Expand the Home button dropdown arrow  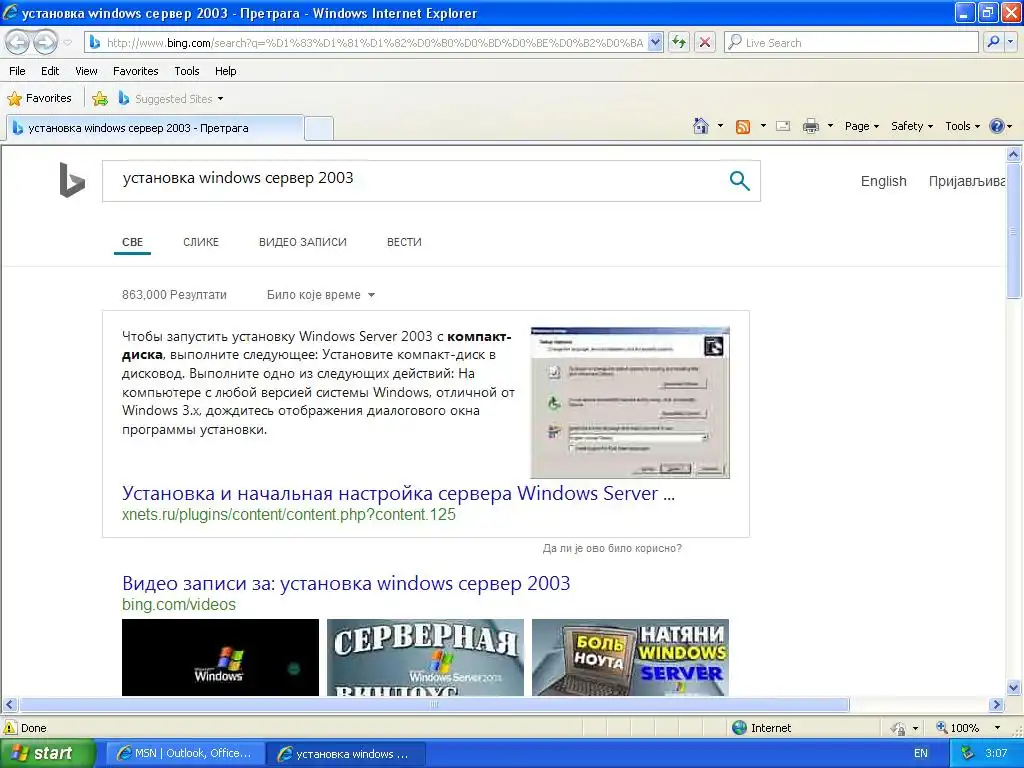pyautogui.click(x=720, y=126)
